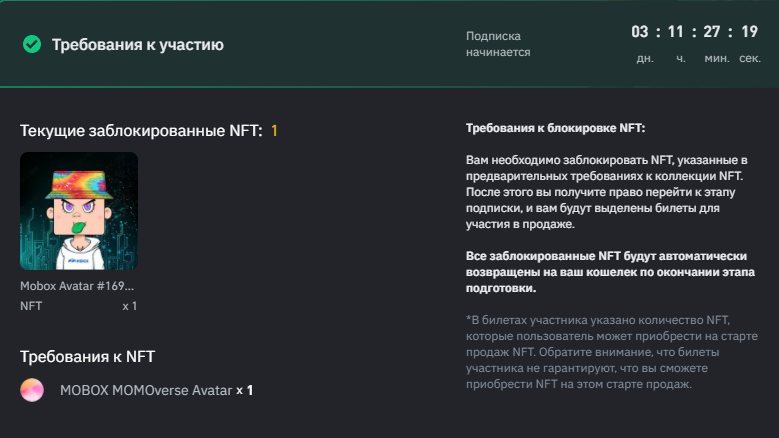Click MOBOX MOMOverse Avatar requirement text
The width and height of the screenshot is (779, 438).
(x=146, y=390)
